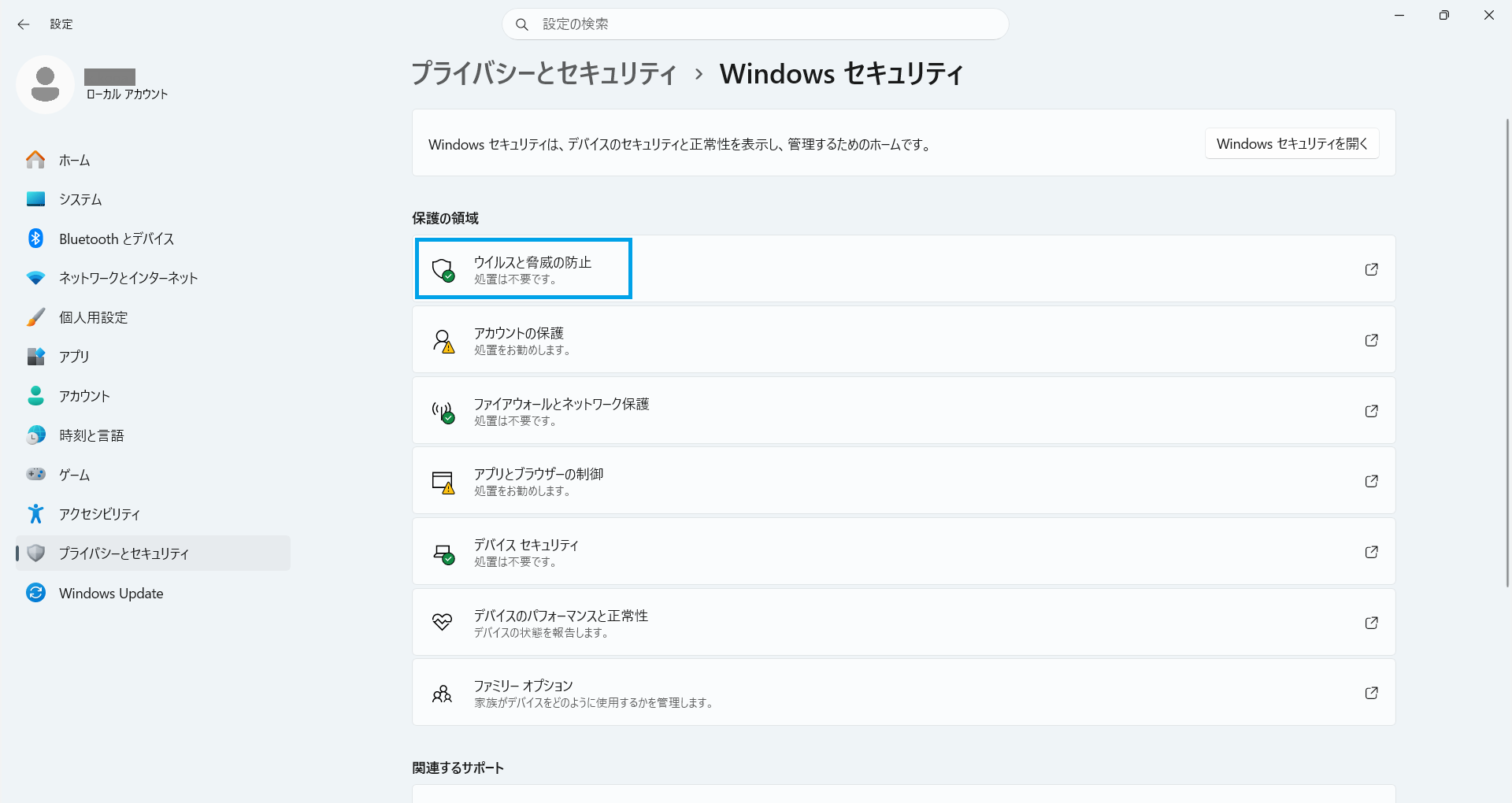
Task: Open external link icon for ファイアウォールとネットワーク保護
Action: tap(1371, 411)
